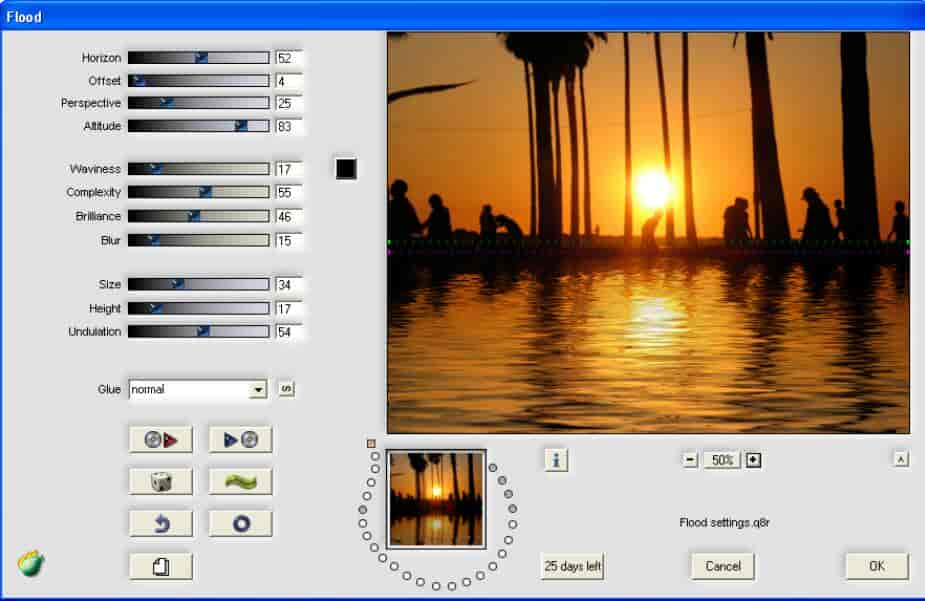Zoom in preview with plus button

coord(754,460)
